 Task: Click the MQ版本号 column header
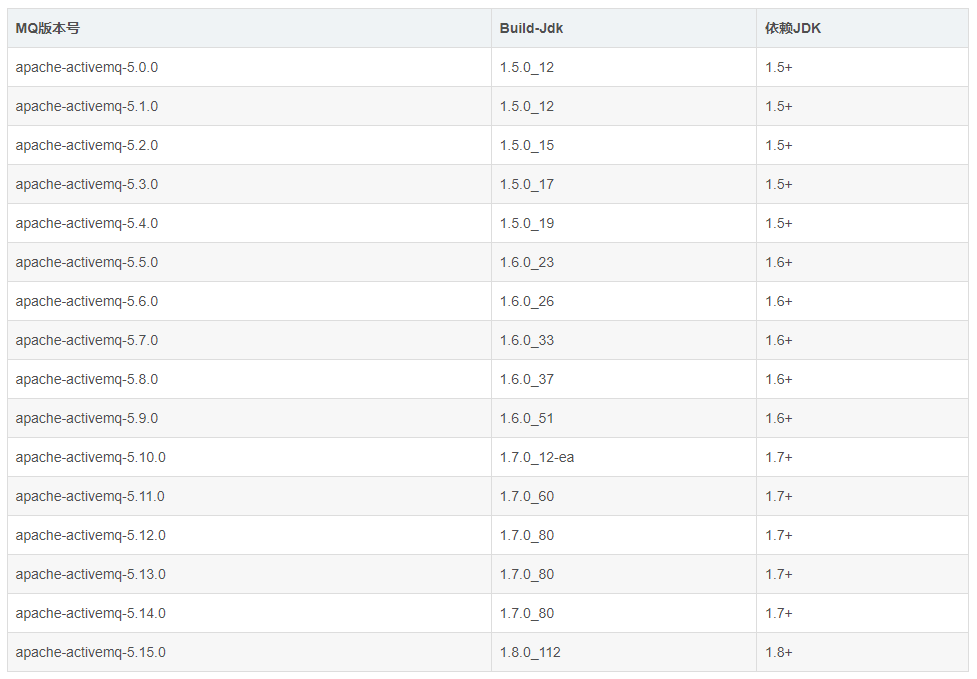tap(48, 29)
